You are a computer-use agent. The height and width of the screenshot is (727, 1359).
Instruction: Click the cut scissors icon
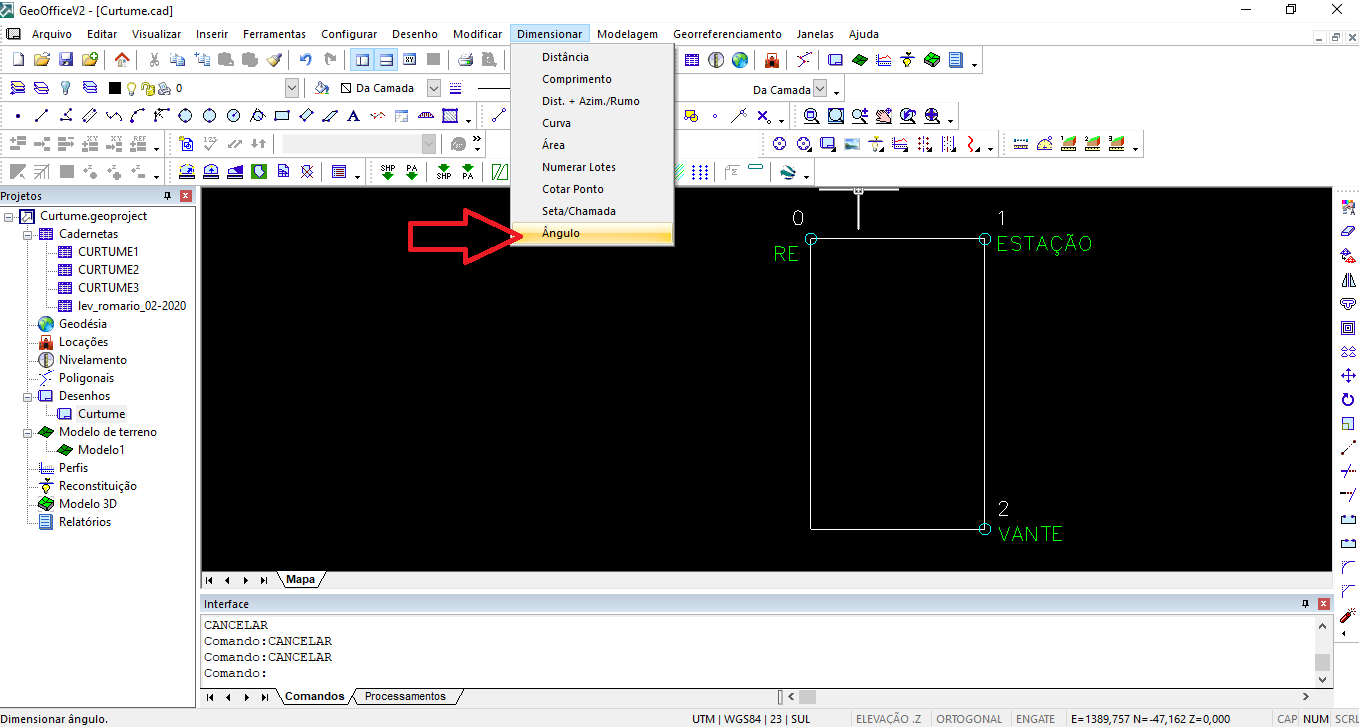point(154,60)
